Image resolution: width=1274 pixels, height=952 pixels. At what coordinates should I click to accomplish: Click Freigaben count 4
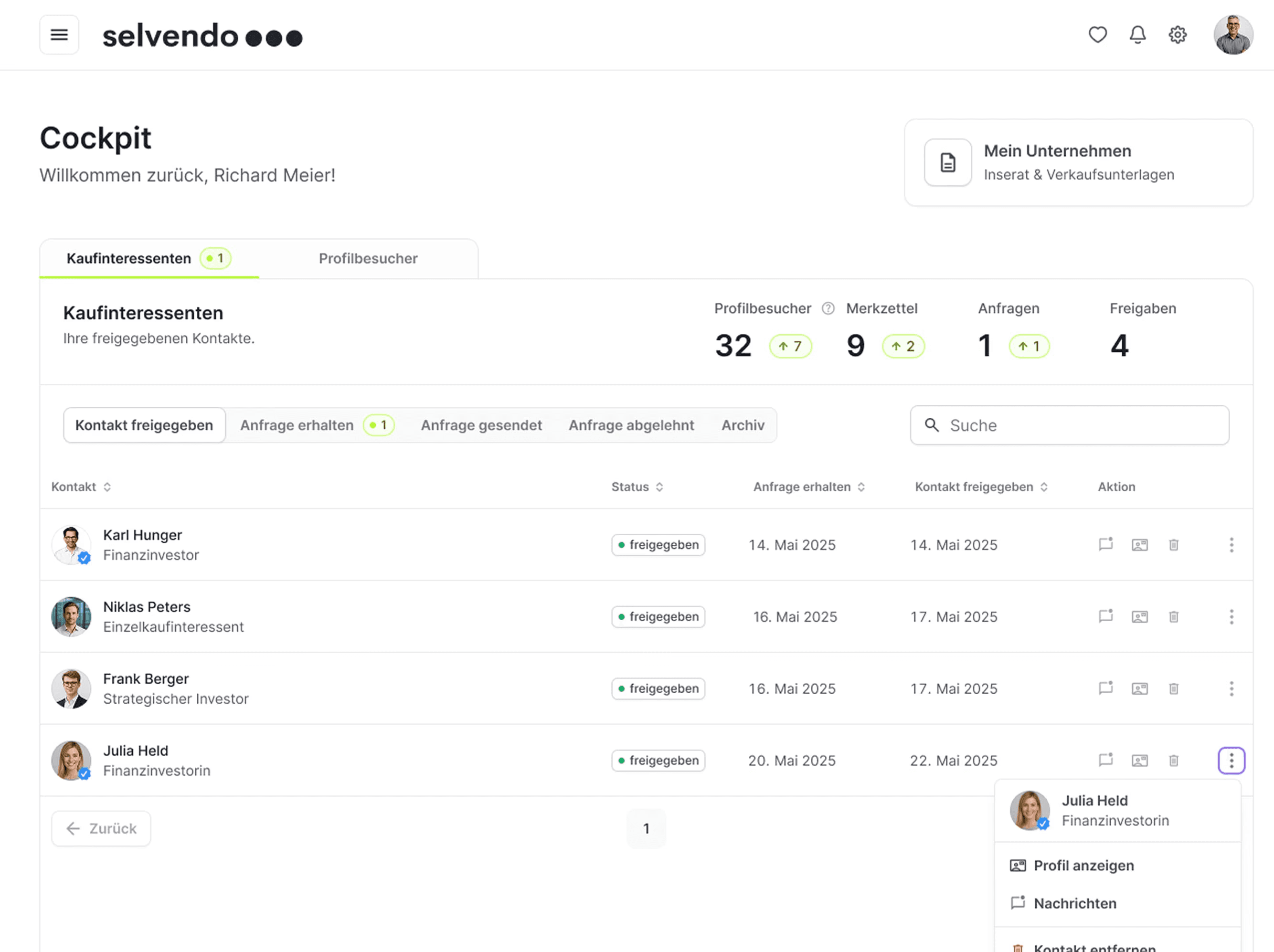[x=1120, y=346]
